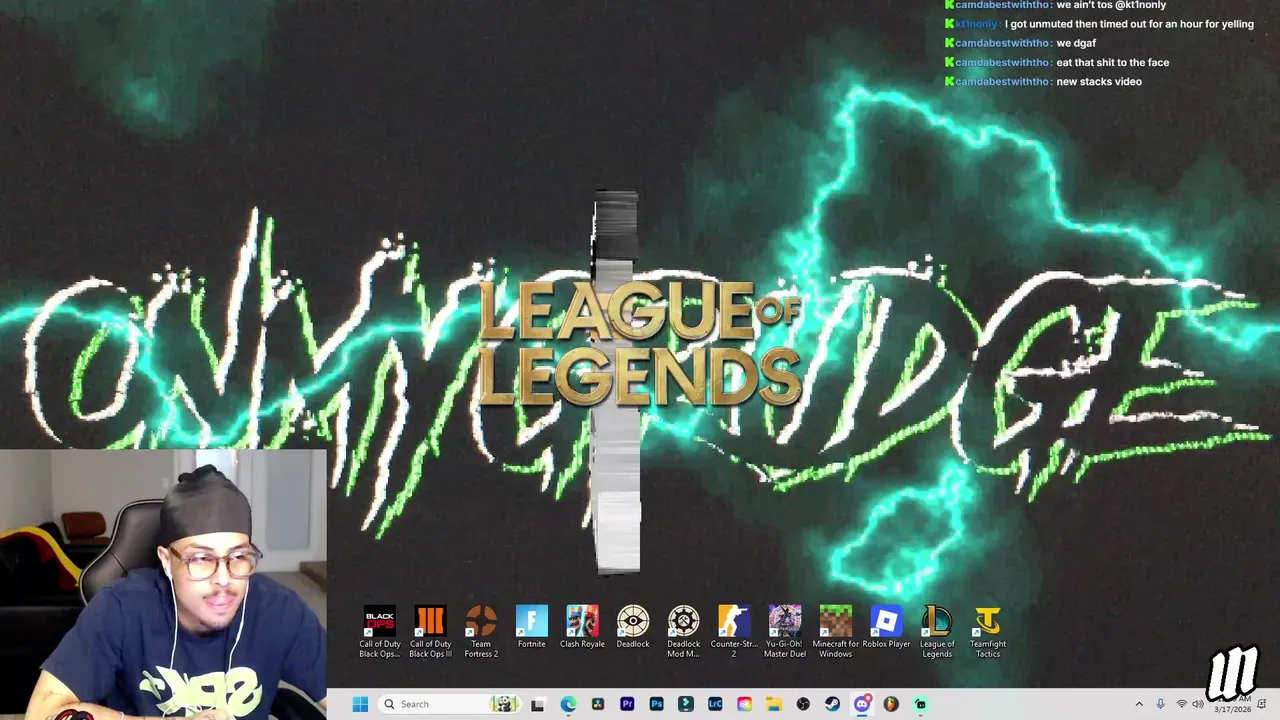Open Steam from the taskbar

[832, 704]
